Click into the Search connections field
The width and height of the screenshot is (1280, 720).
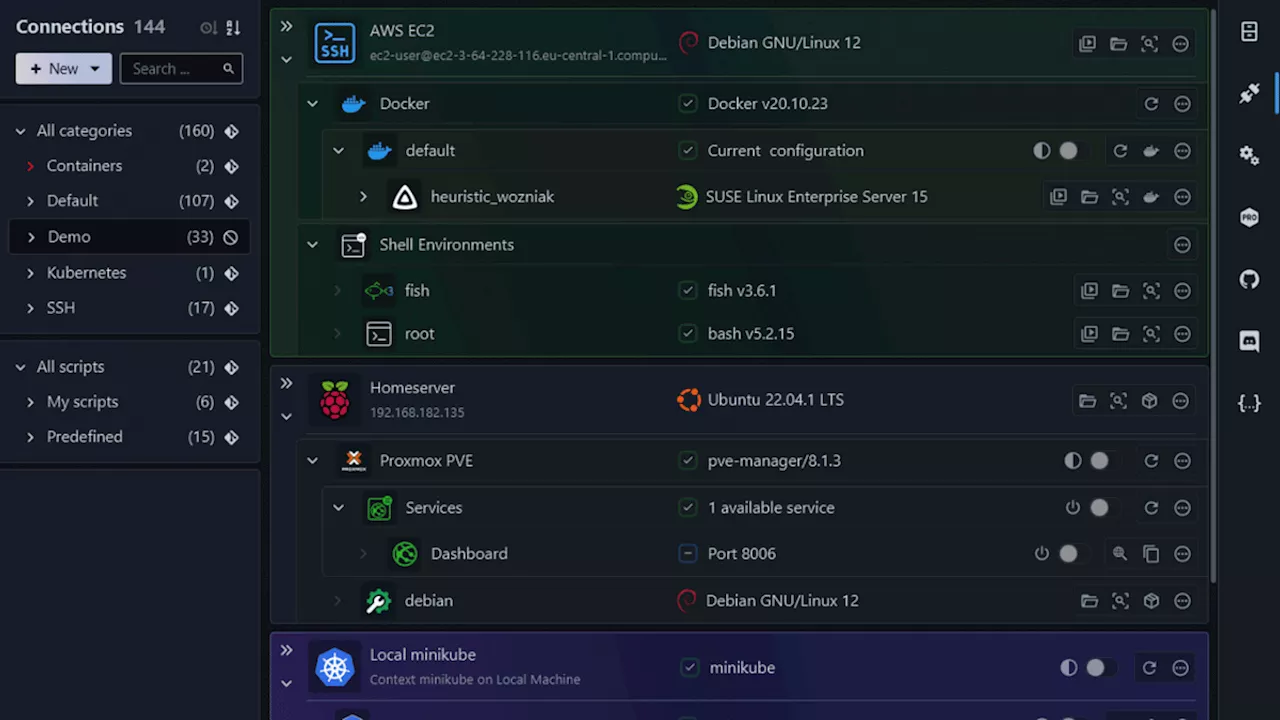coord(181,69)
